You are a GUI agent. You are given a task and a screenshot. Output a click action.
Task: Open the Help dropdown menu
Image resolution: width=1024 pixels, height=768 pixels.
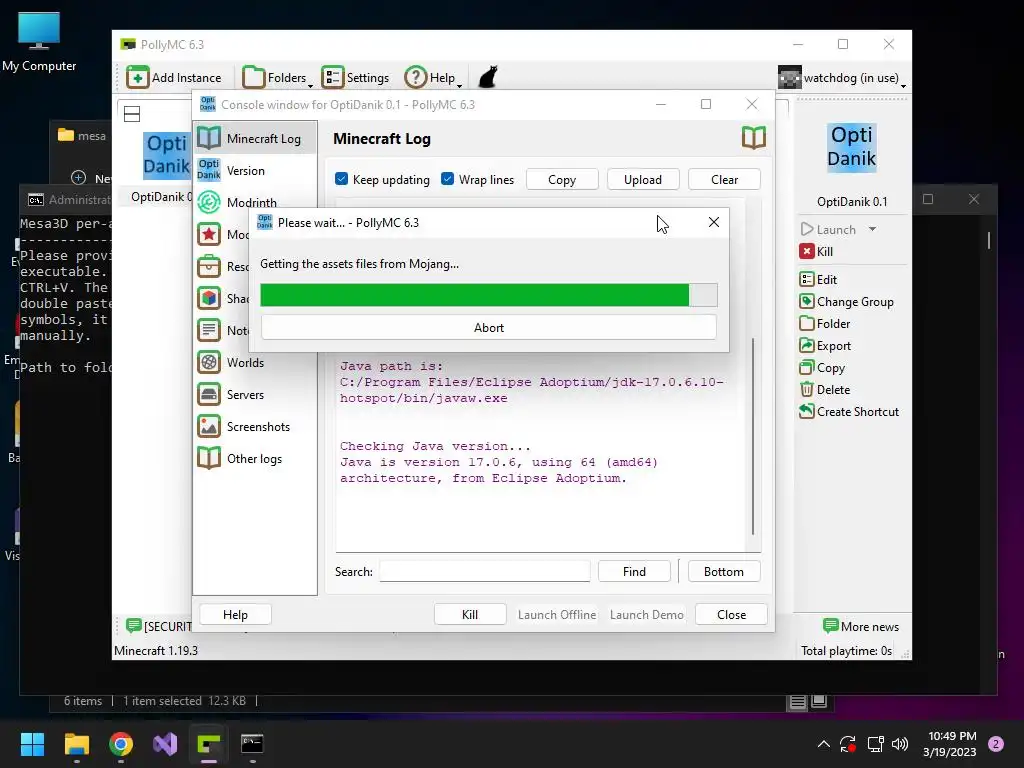coord(433,78)
